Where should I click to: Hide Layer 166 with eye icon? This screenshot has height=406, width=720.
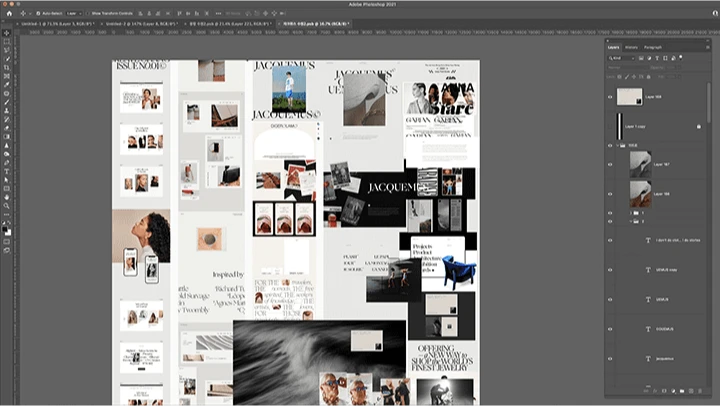point(610,194)
